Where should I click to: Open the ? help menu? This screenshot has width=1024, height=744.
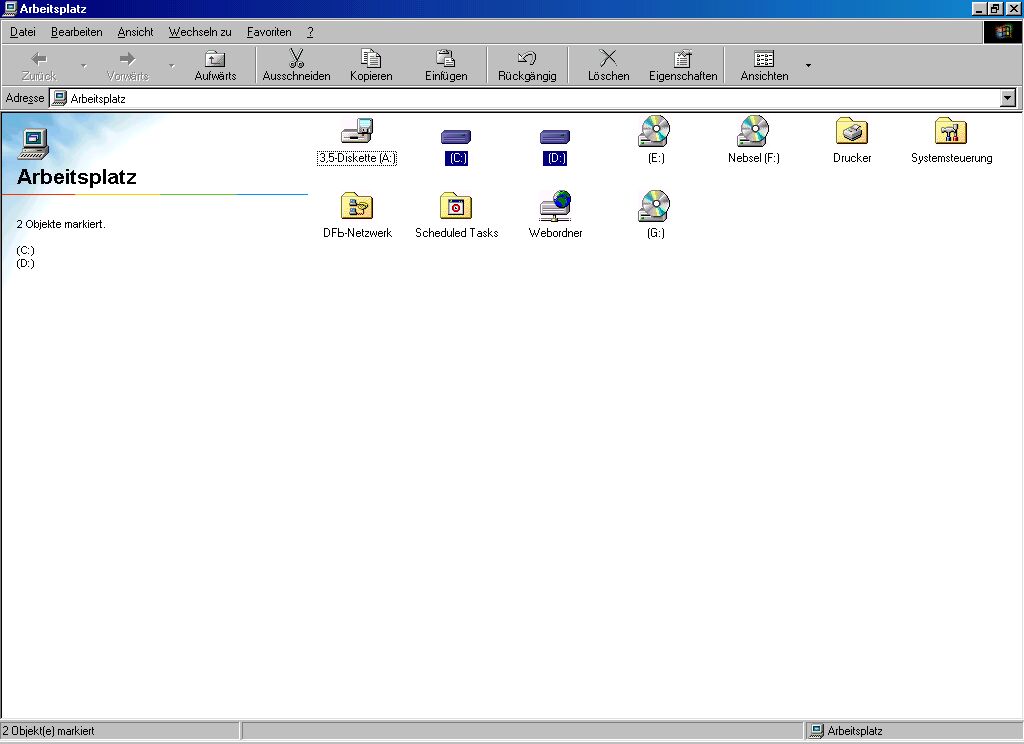coord(310,32)
